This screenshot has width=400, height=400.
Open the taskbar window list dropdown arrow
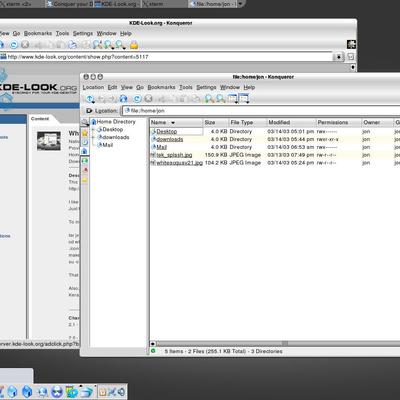241,4
